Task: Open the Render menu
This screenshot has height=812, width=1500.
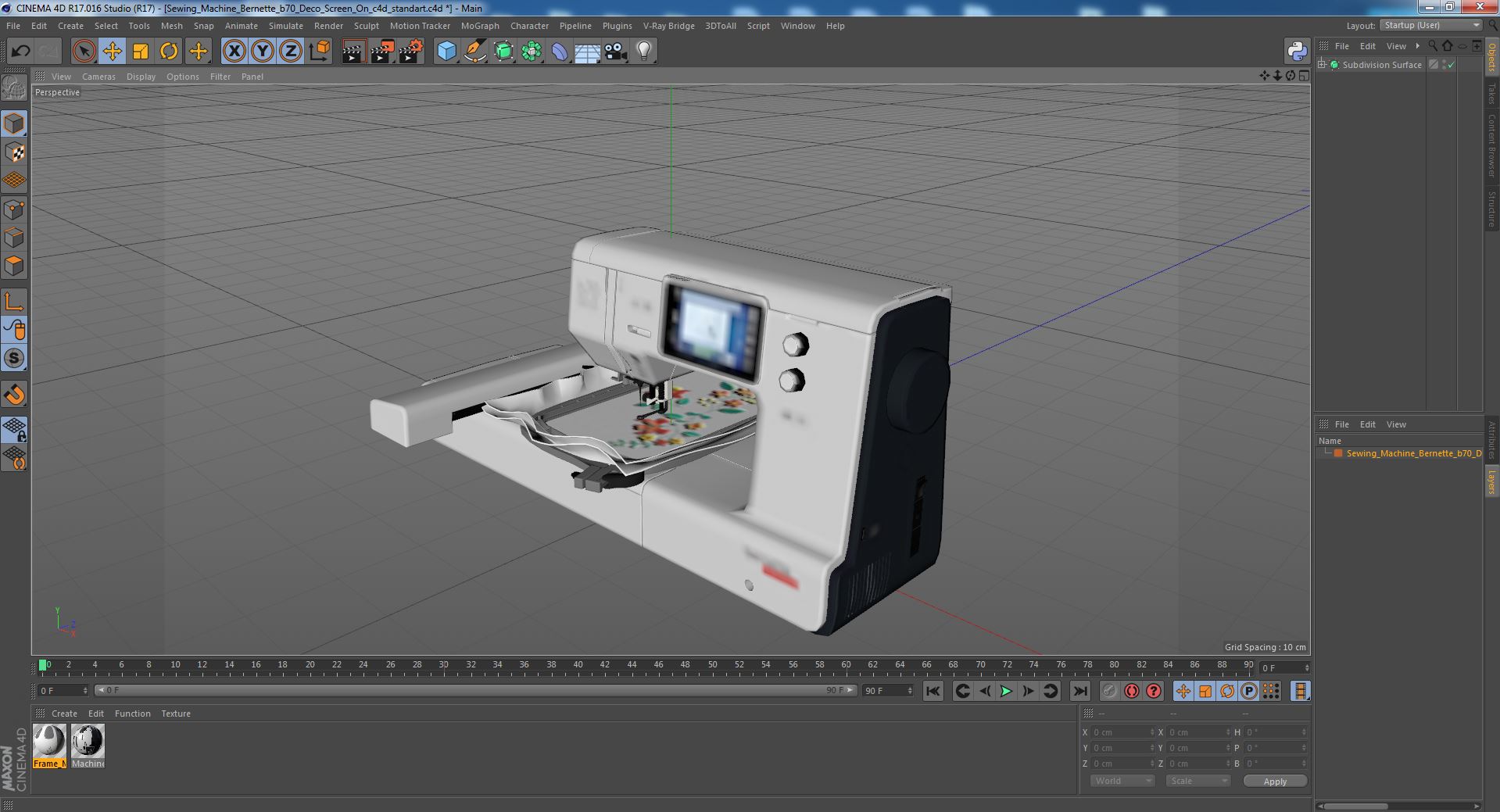Action: pyautogui.click(x=328, y=26)
